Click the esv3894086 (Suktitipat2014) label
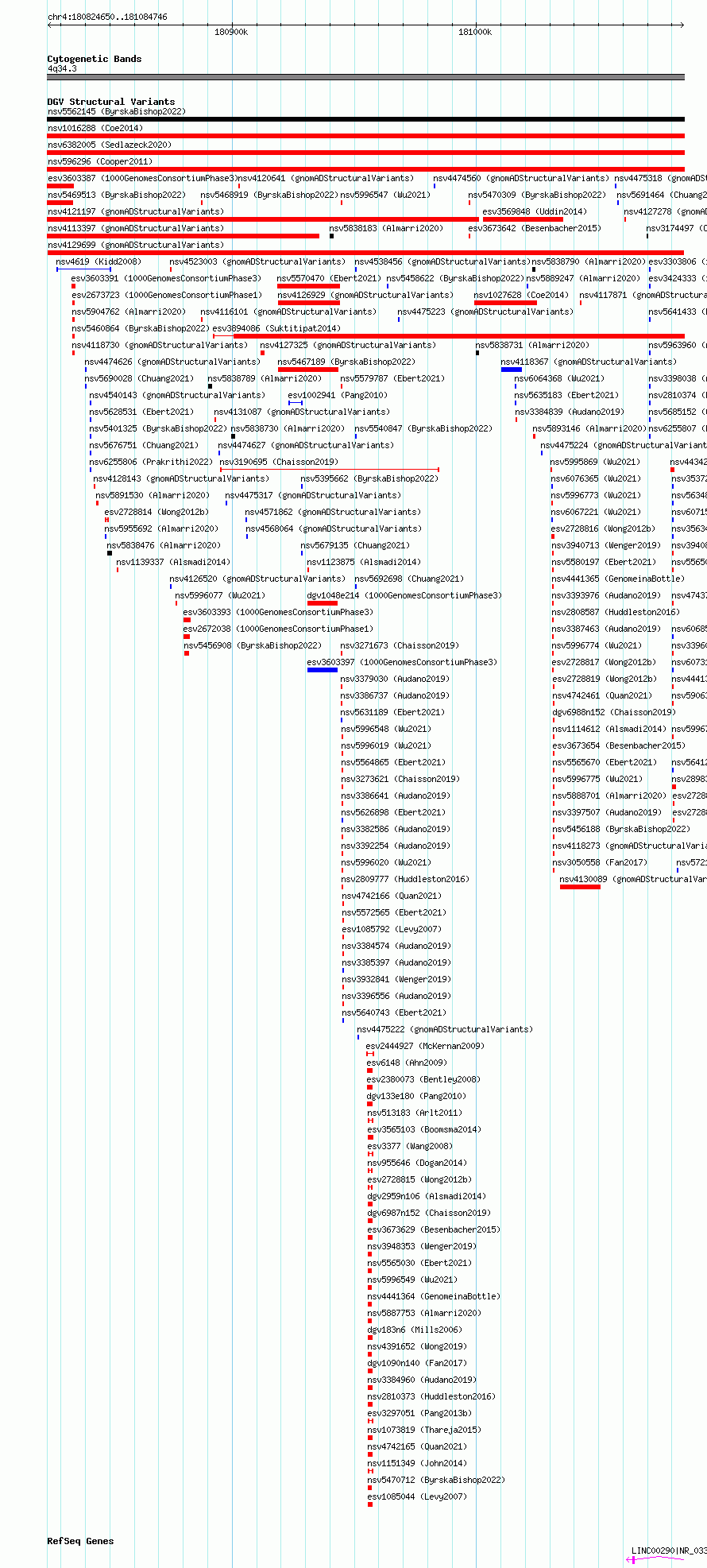 (x=276, y=328)
